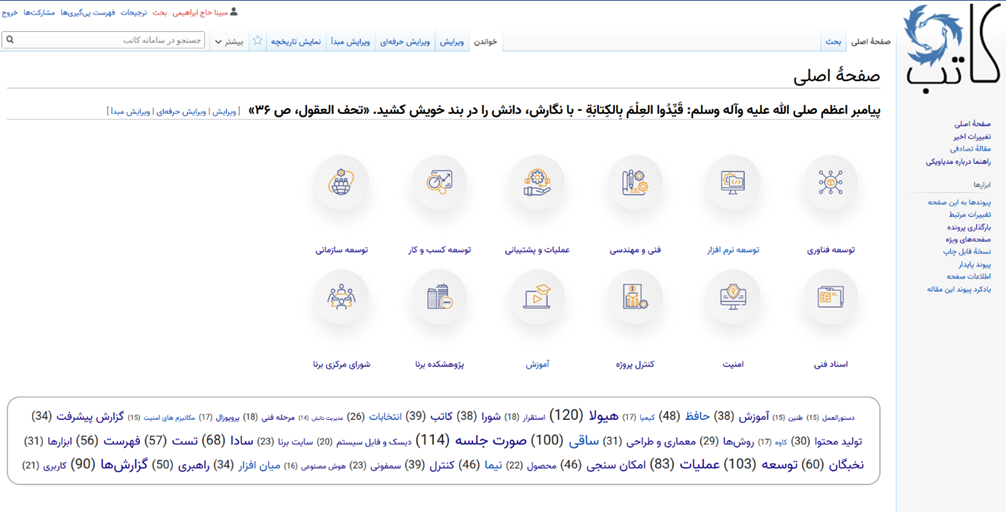Open the امنیت shield monitor icon

(x=733, y=296)
